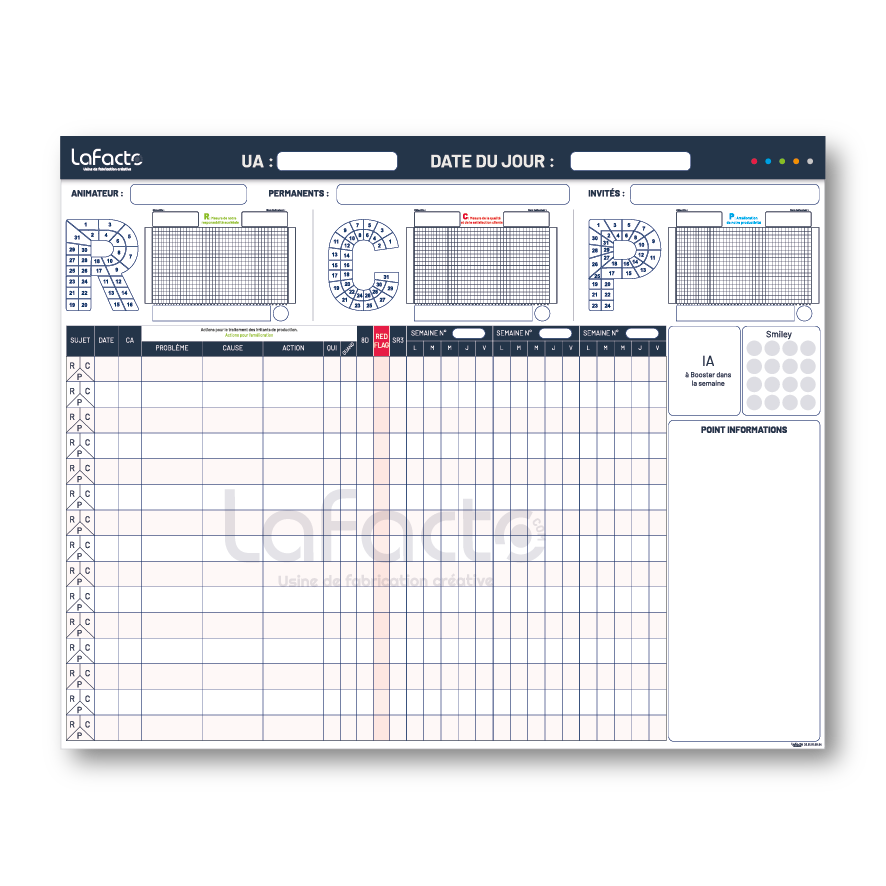Screen dimensions: 886x886
Task: Click the UA input field
Action: pos(337,161)
